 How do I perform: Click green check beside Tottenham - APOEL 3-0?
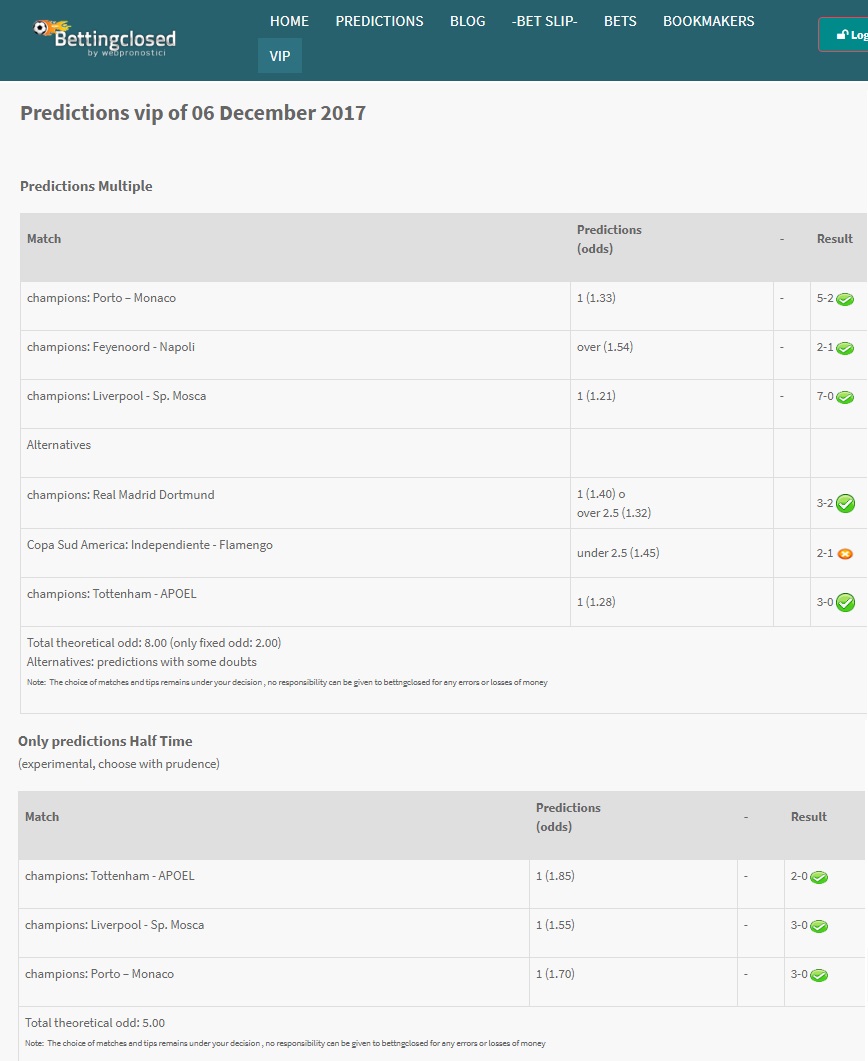click(845, 602)
